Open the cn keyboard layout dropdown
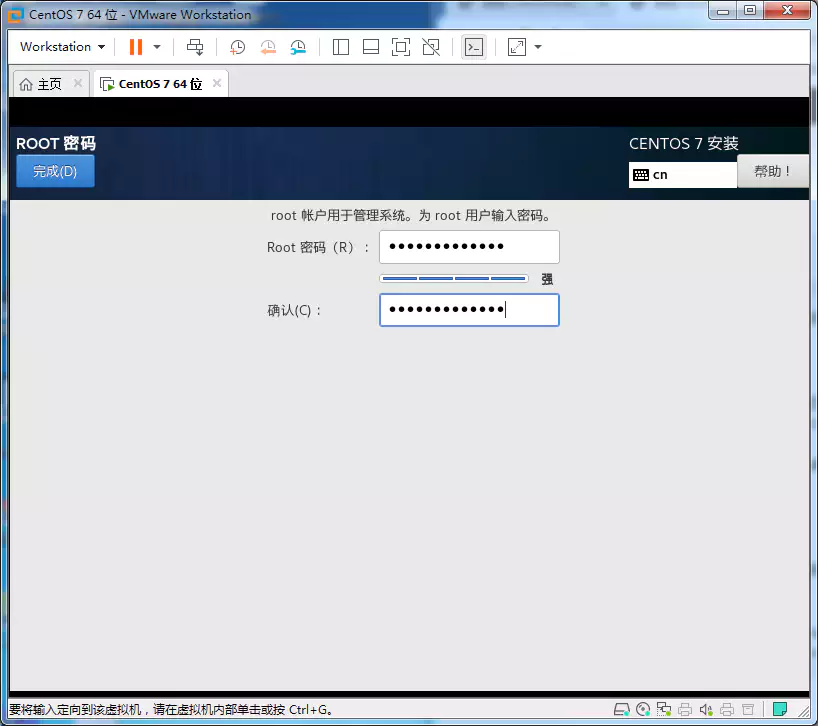The width and height of the screenshot is (818, 726). click(x=683, y=174)
